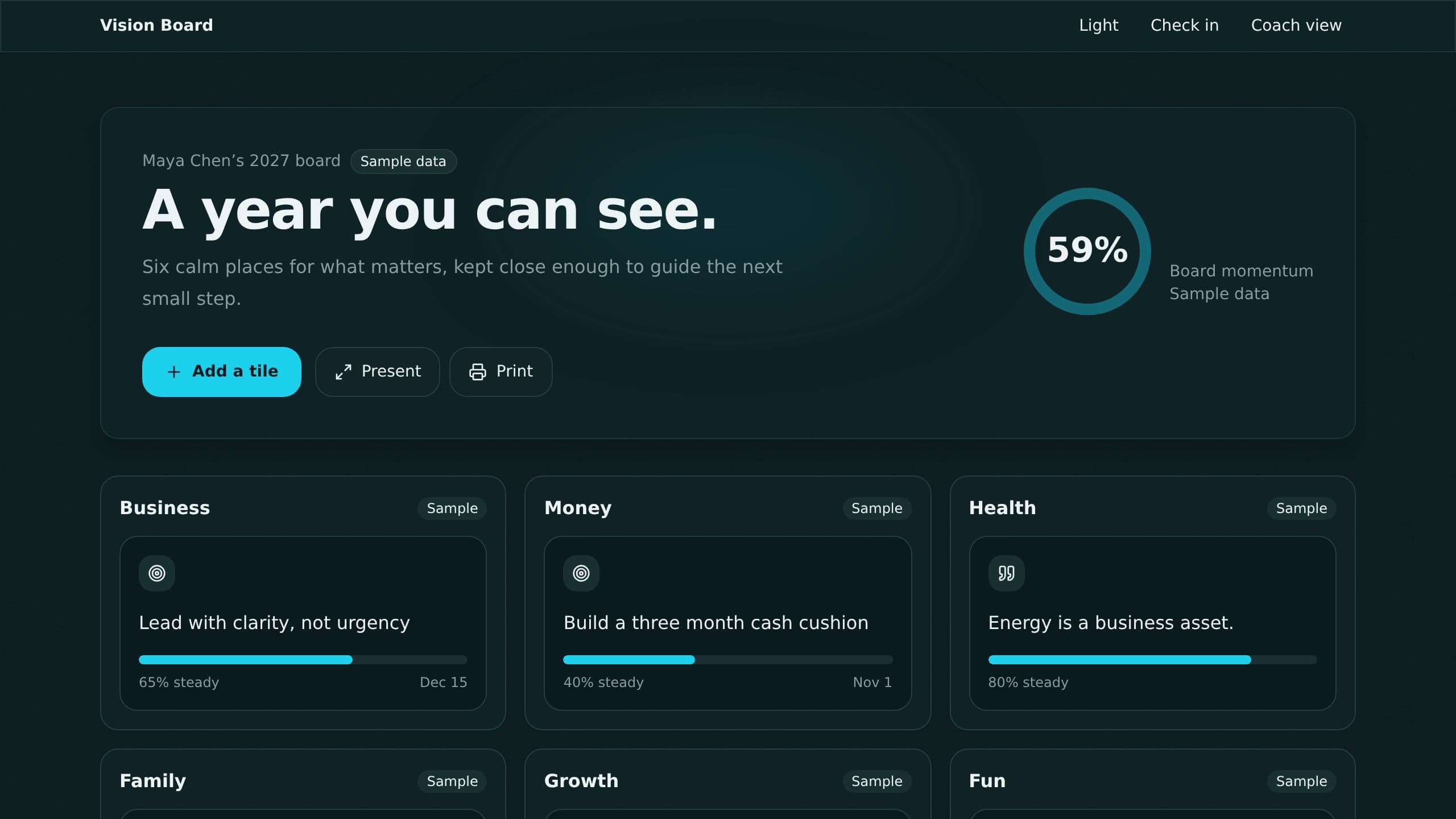Click the 59% board momentum ring

[x=1087, y=251]
